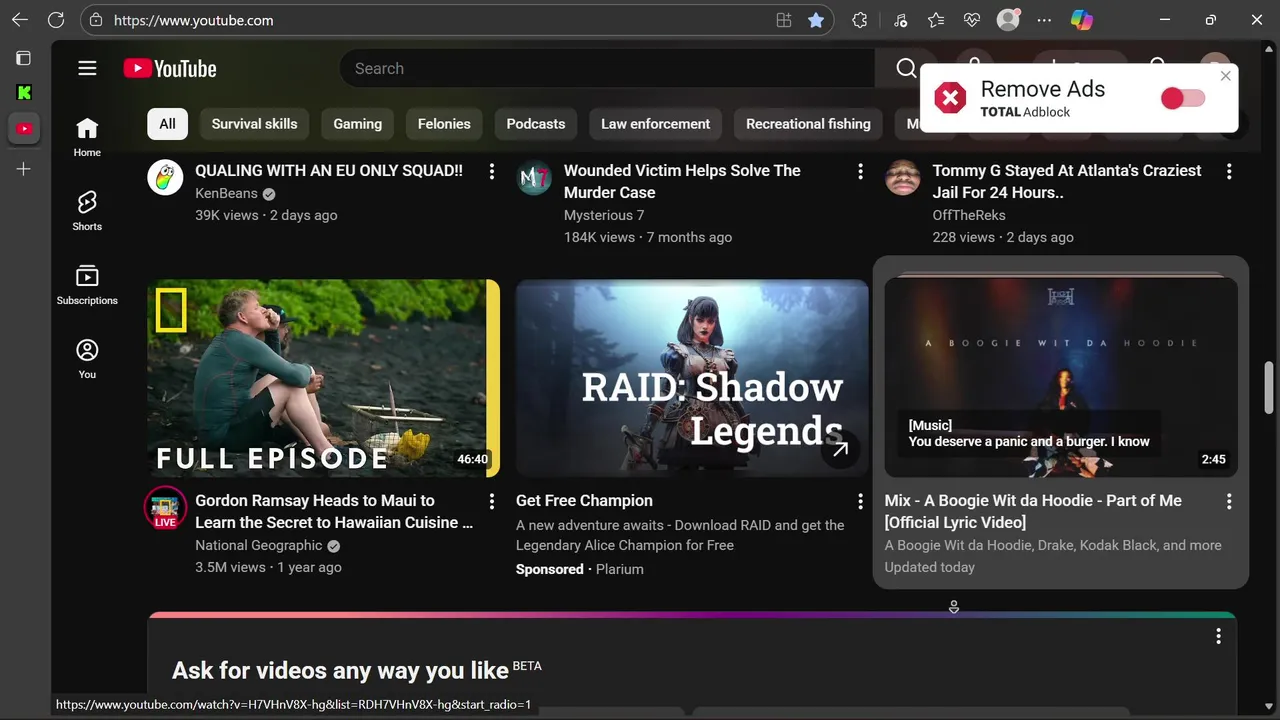Open the Kick vertical tab

click(24, 93)
